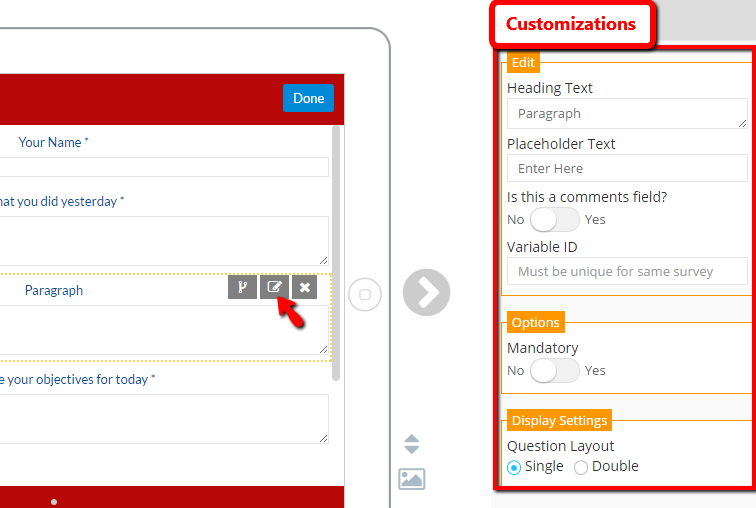Click the objectives for today text area
The height and width of the screenshot is (508, 756).
point(164,419)
